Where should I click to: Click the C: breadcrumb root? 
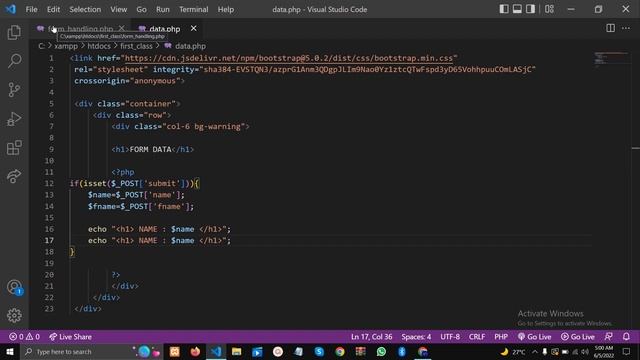tap(42, 46)
